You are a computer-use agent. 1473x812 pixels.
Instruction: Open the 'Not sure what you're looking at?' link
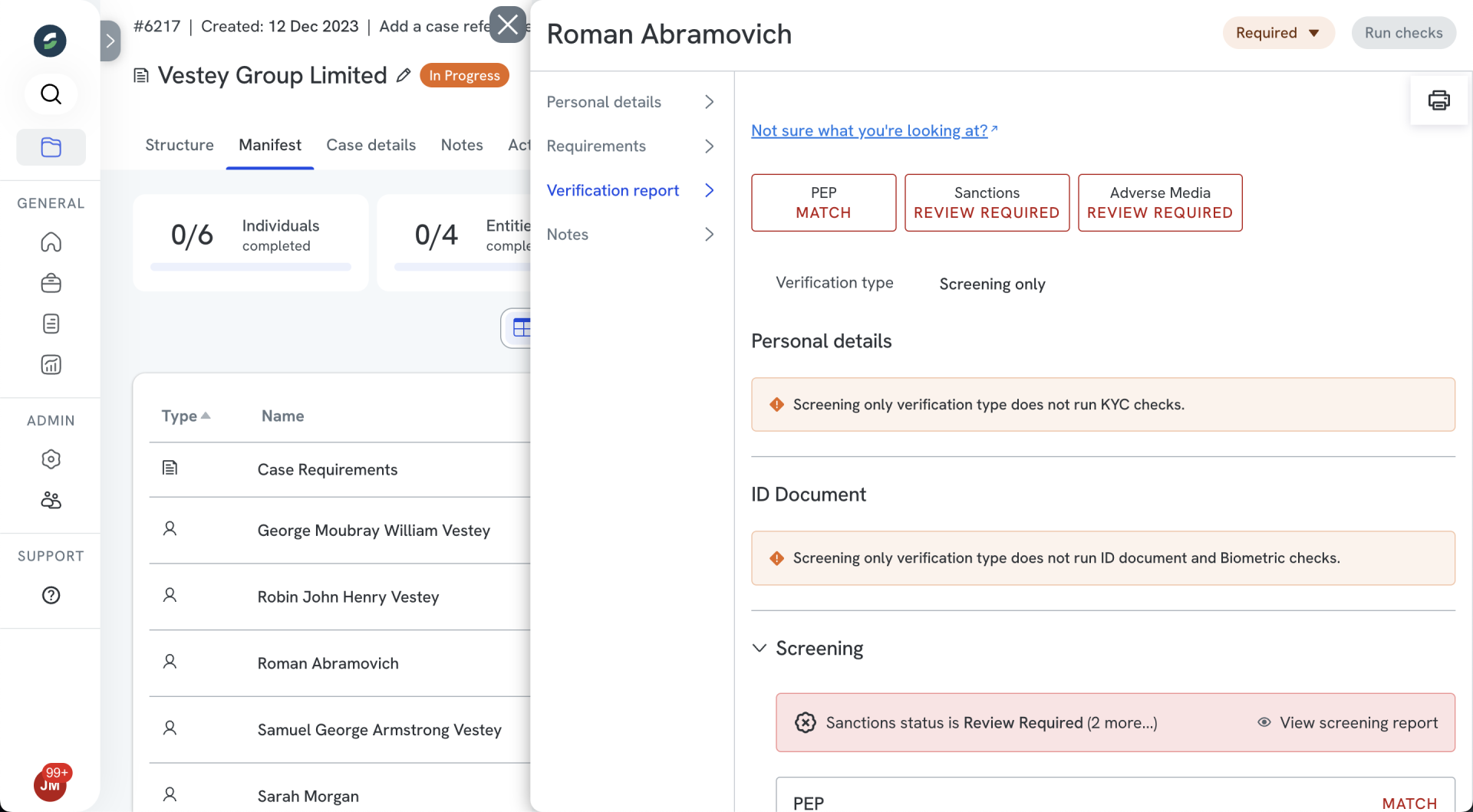(874, 130)
